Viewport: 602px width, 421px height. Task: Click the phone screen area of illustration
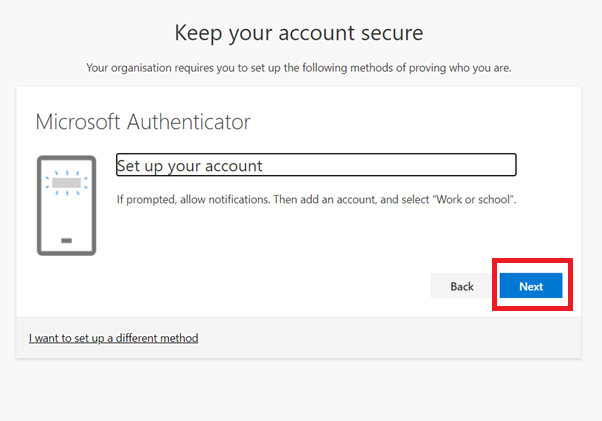click(66, 205)
